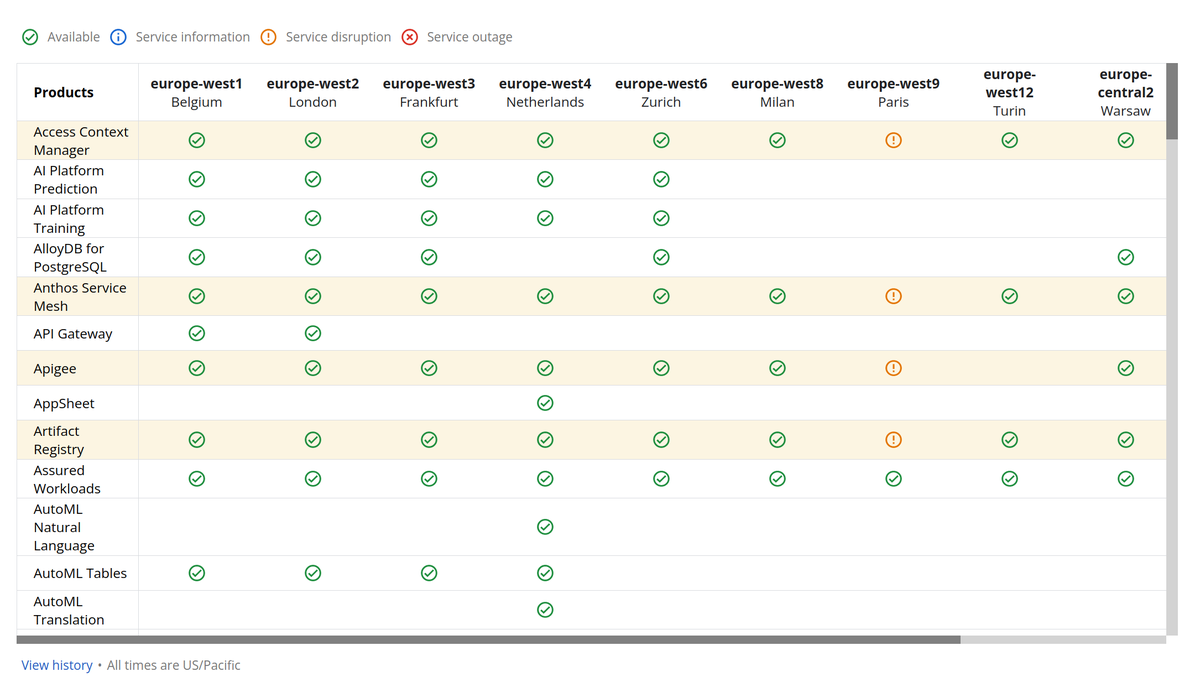Click AI Platform Prediction status for Netherlands
The image size is (1200, 682).
click(545, 179)
